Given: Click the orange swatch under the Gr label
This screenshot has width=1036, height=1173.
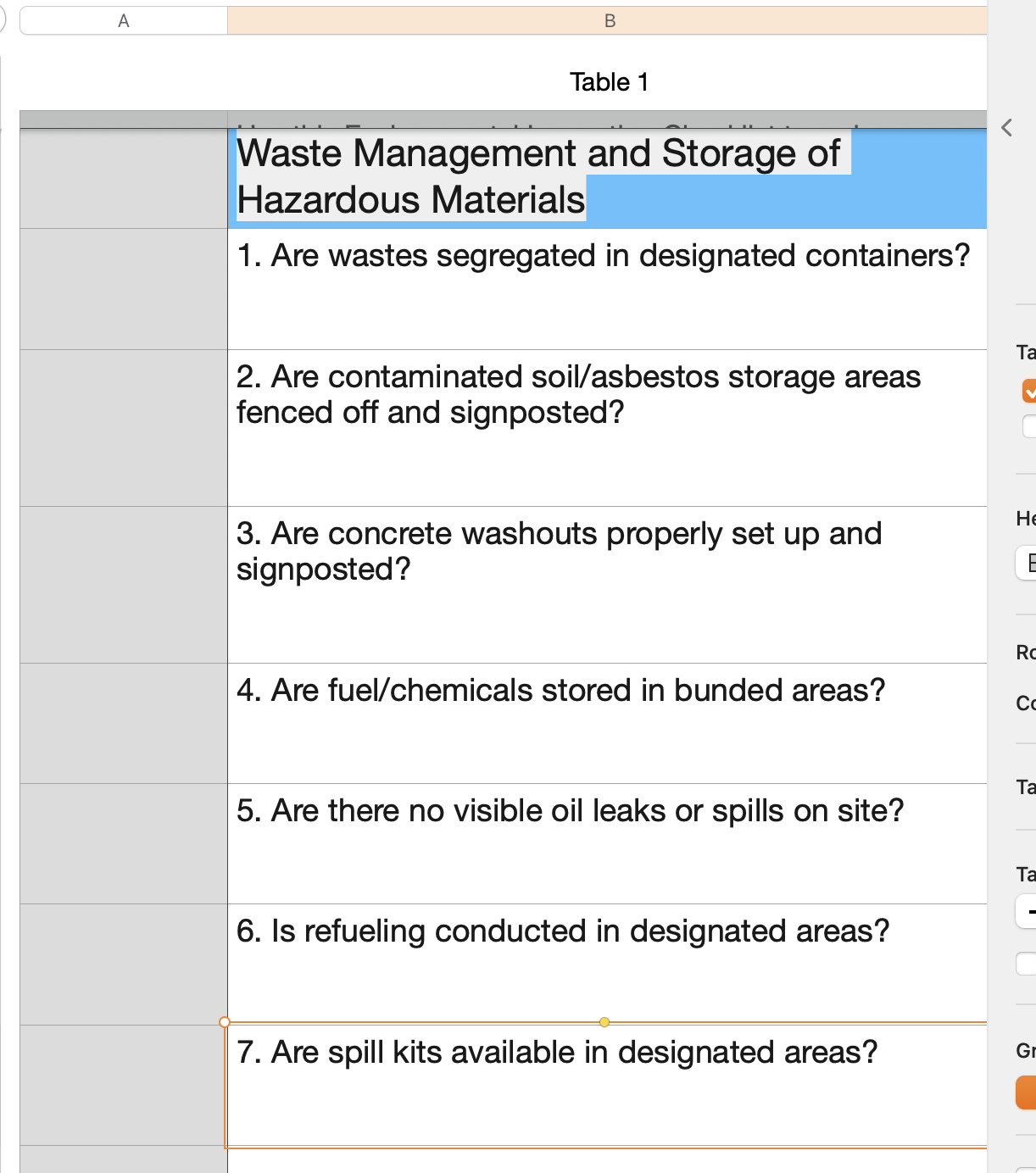Looking at the screenshot, I should click(x=1027, y=1092).
